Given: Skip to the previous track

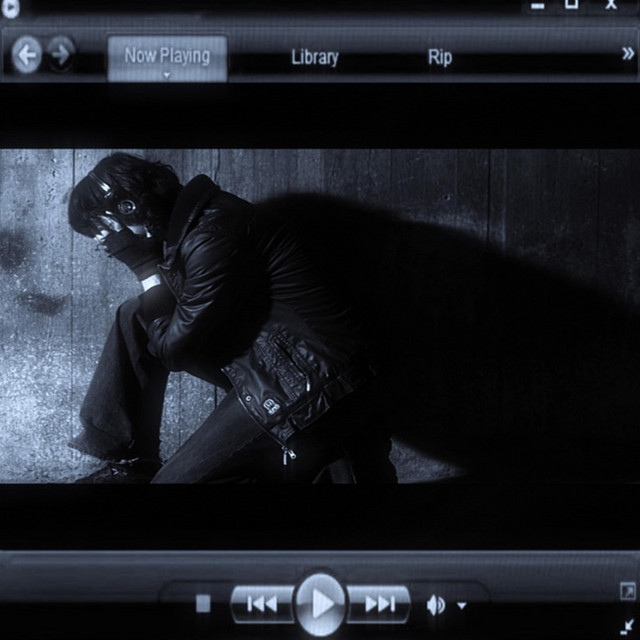Looking at the screenshot, I should click(262, 604).
